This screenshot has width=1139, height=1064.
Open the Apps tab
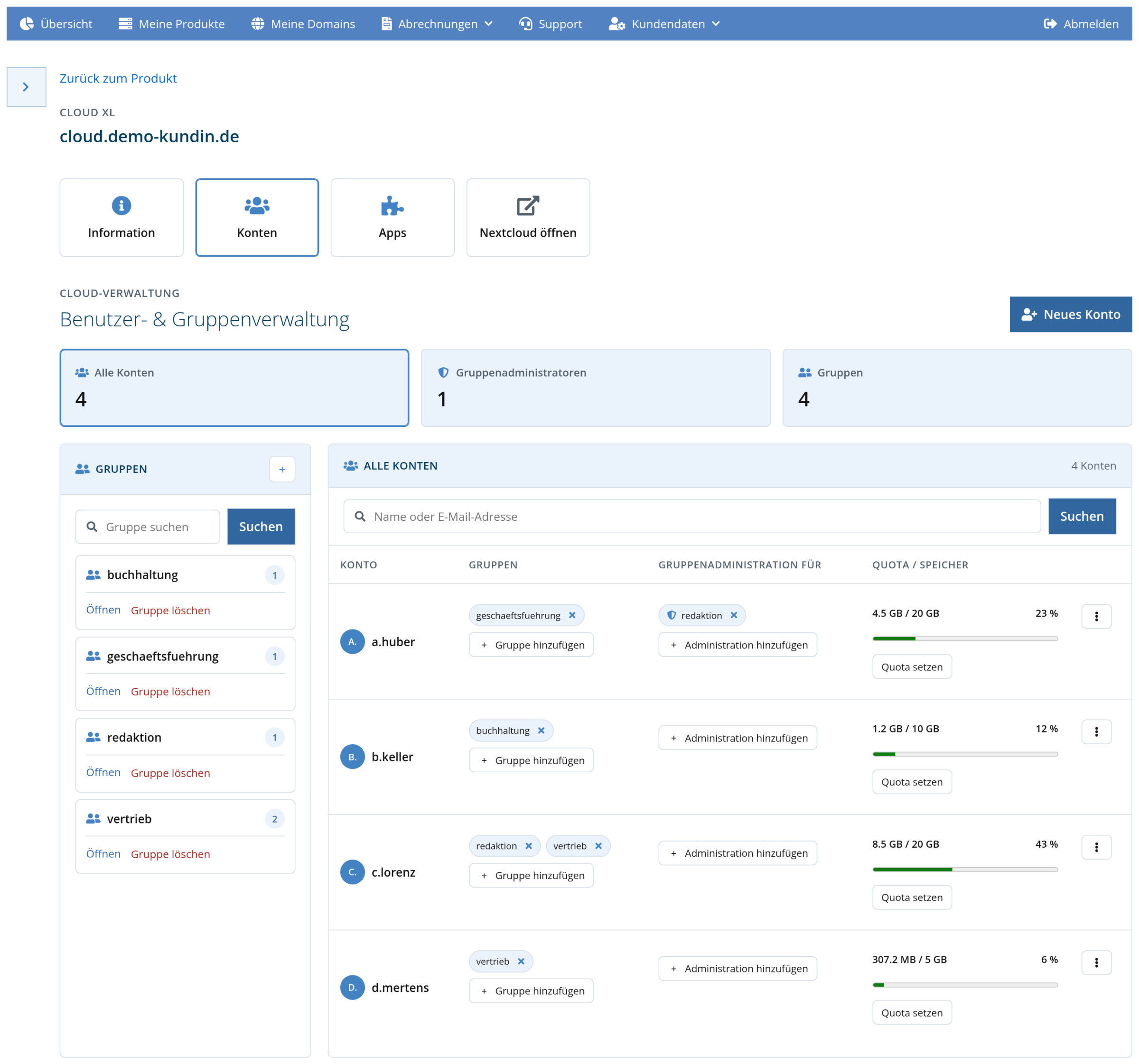tap(392, 217)
